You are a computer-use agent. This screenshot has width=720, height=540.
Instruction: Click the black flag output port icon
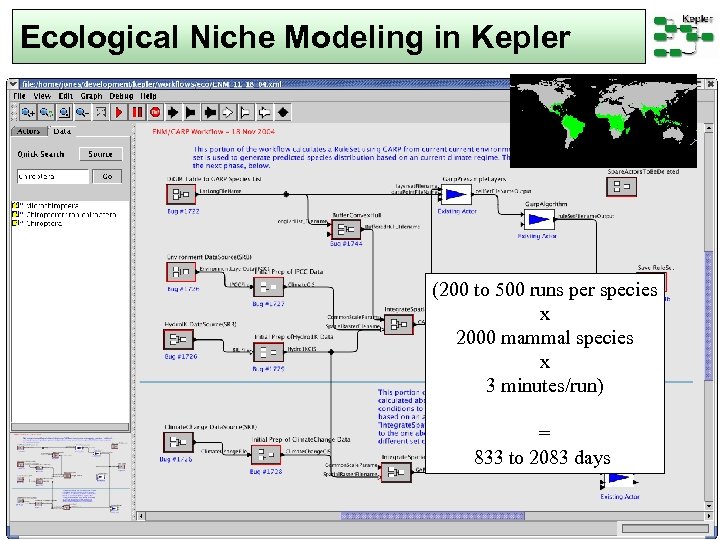(191, 112)
